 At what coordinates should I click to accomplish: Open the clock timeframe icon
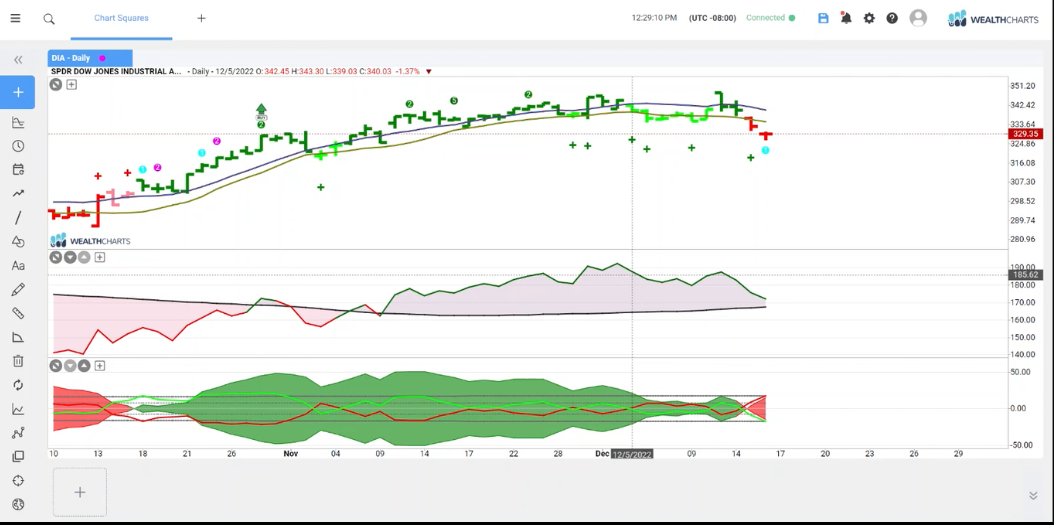click(18, 146)
